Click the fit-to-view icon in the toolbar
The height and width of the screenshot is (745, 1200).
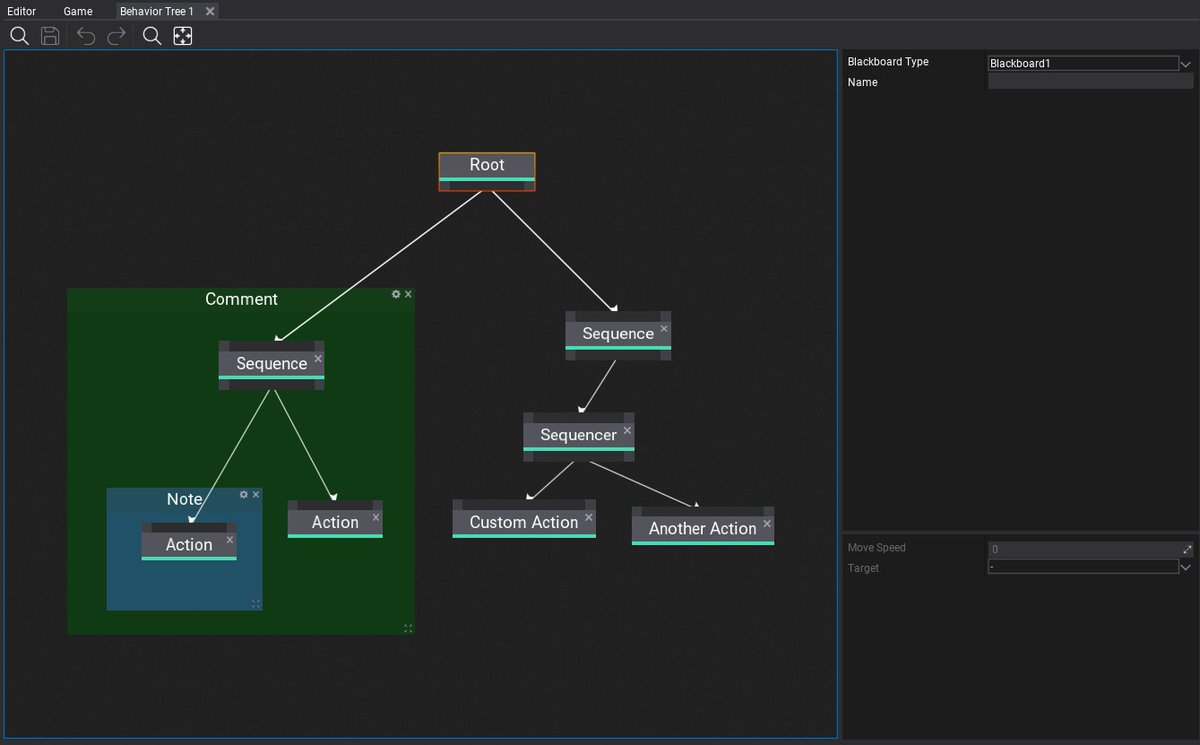[x=182, y=36]
